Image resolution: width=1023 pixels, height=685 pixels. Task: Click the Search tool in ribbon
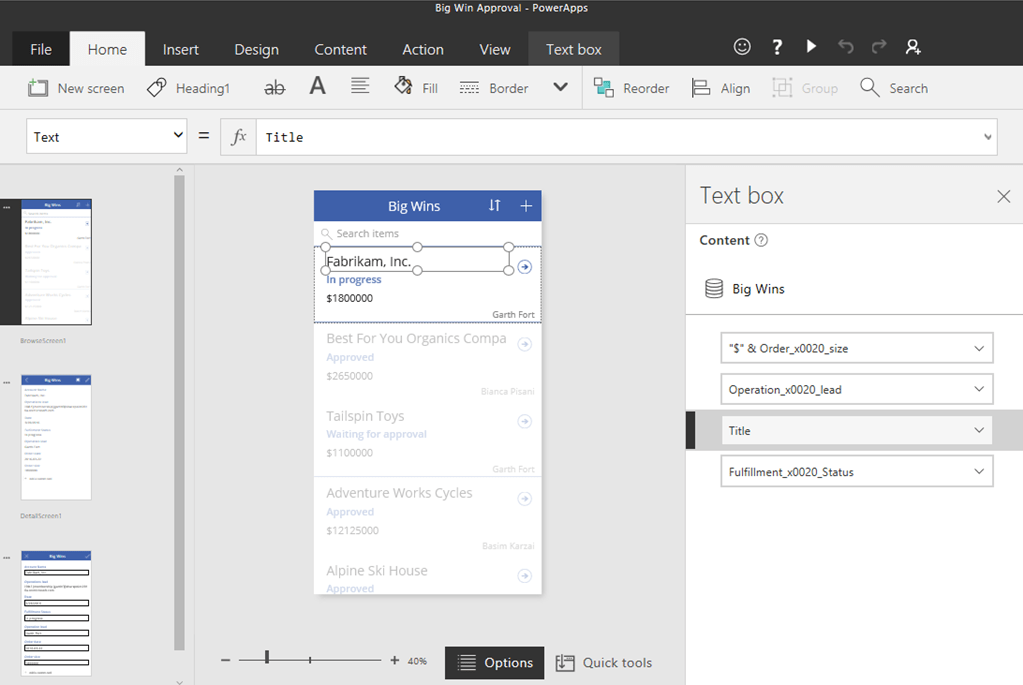tap(894, 88)
